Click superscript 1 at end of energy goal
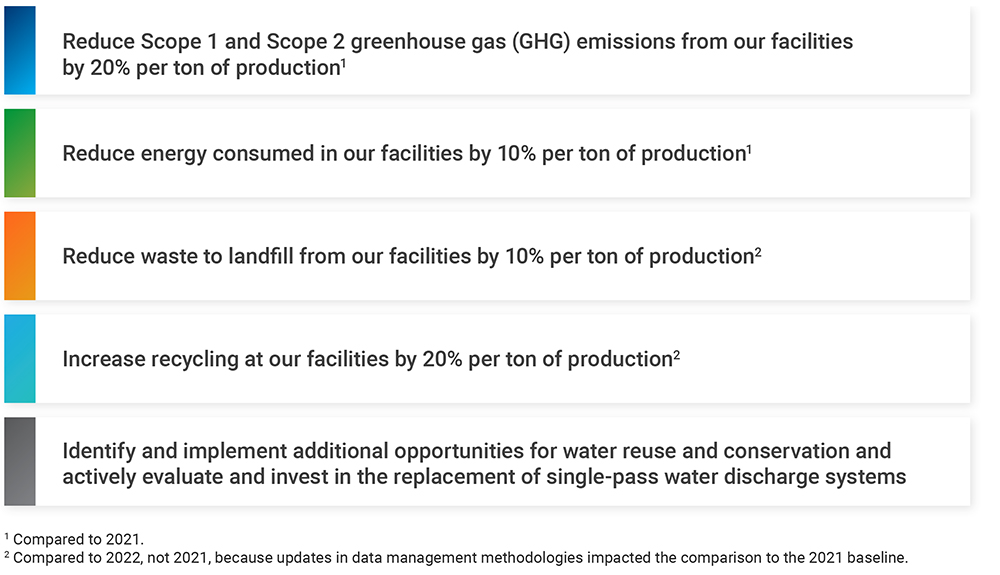Viewport: 1000px width, 575px height. click(x=749, y=149)
